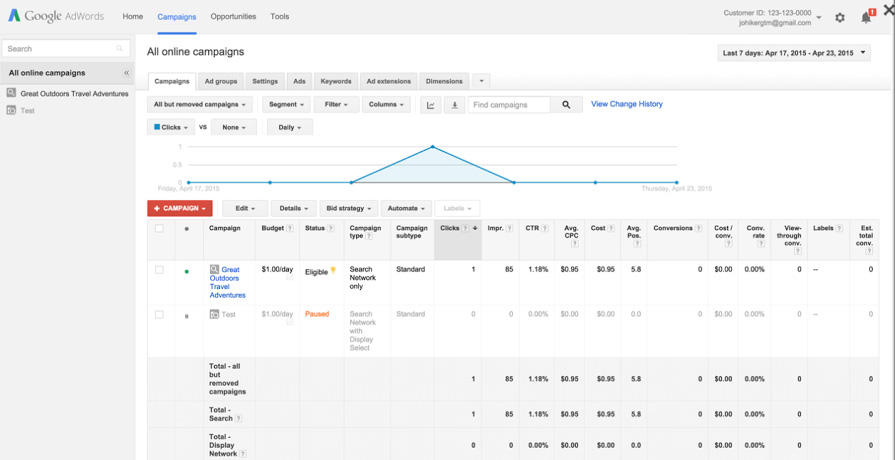Toggle the chart display icon
The height and width of the screenshot is (460, 895).
[431, 105]
